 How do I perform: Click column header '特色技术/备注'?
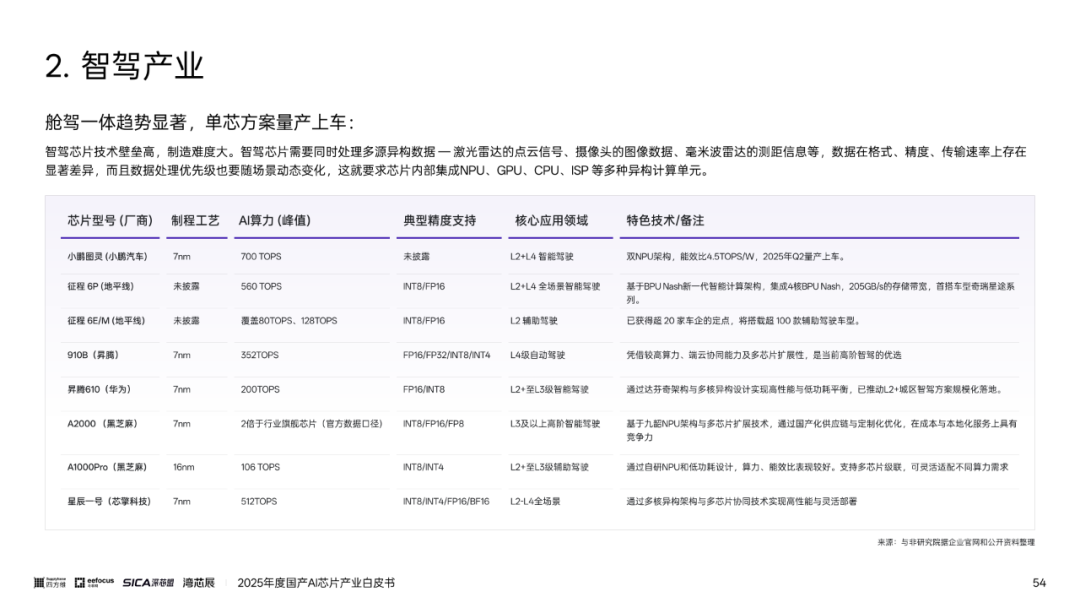(665, 220)
